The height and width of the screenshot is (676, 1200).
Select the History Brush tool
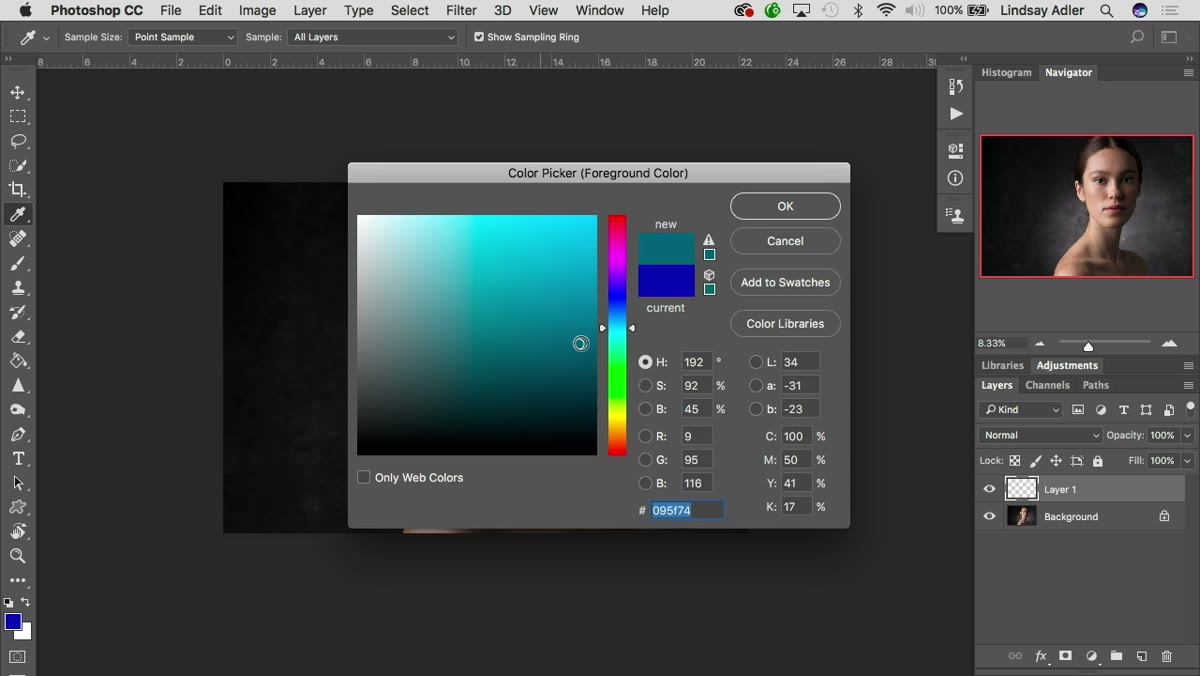(x=18, y=312)
